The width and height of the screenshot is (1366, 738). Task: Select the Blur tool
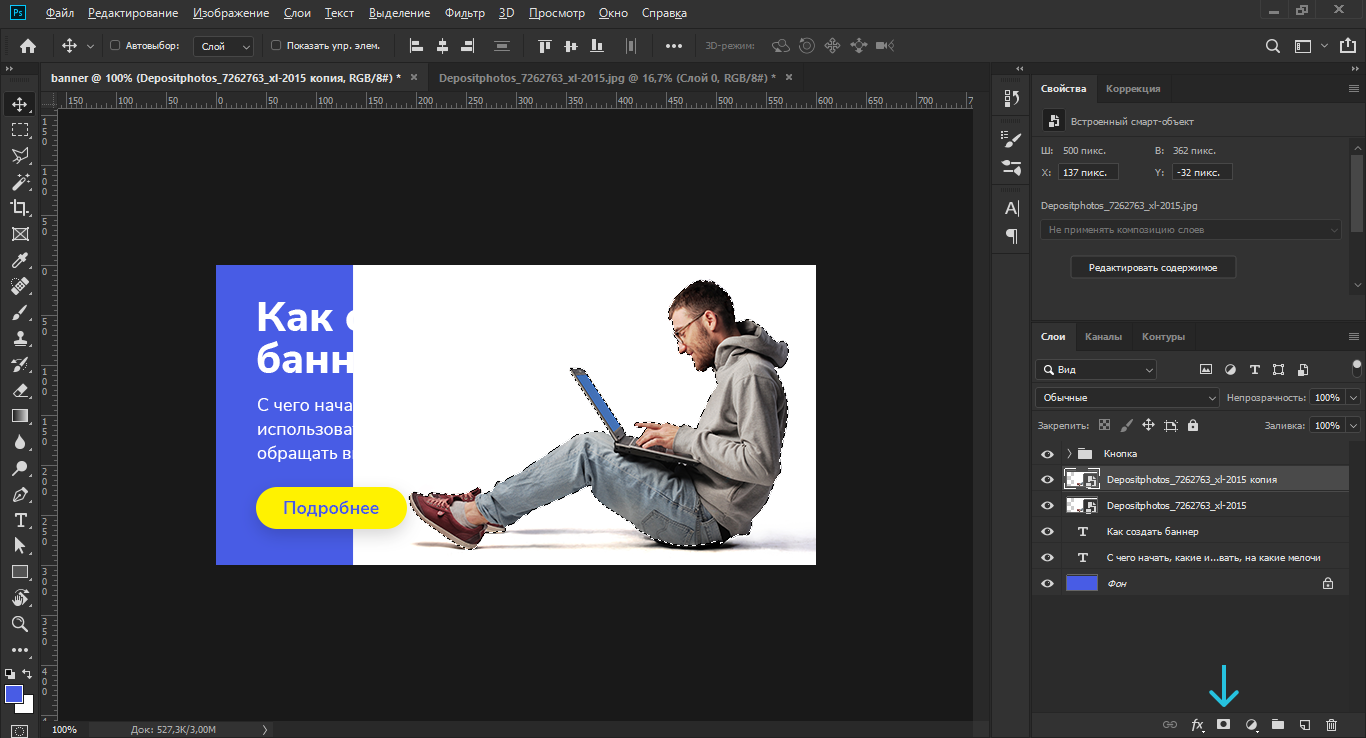[19, 442]
